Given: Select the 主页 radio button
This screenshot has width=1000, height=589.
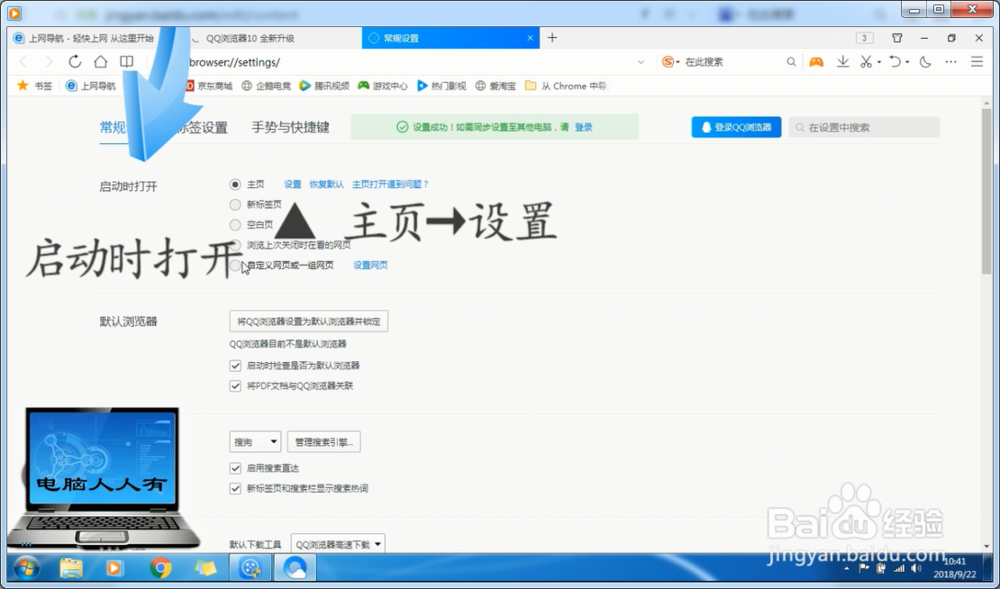Looking at the screenshot, I should click(235, 184).
